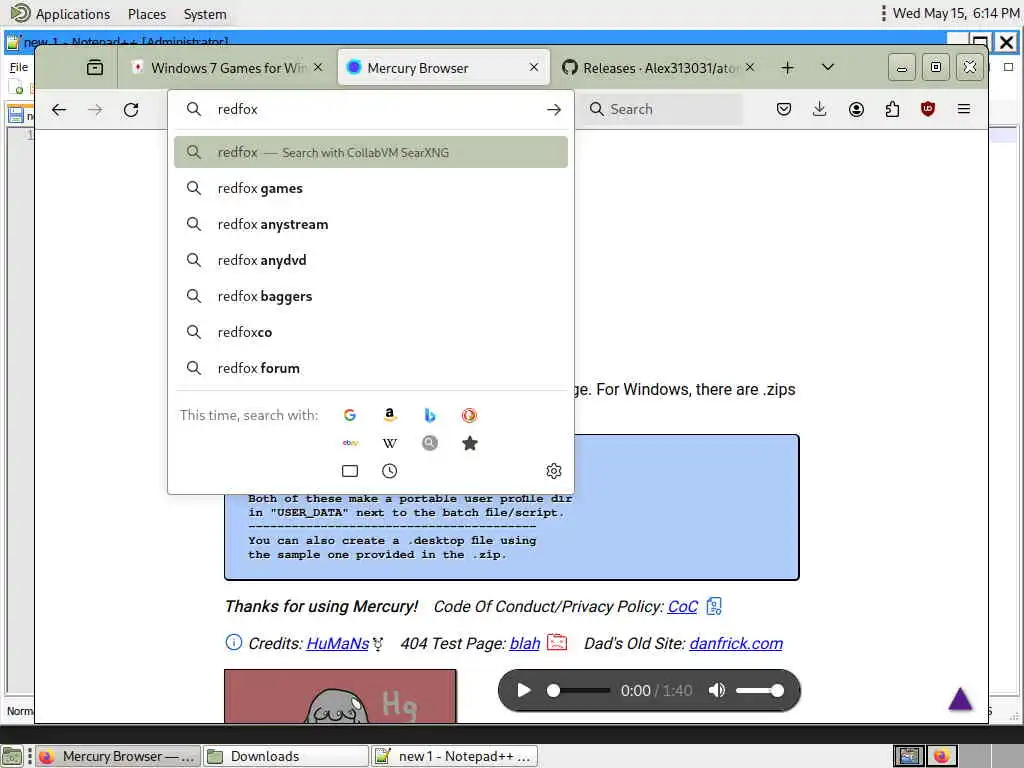Image resolution: width=1024 pixels, height=768 pixels.
Task: Choose the 'redfox anydvd' suggestion
Action: [370, 260]
